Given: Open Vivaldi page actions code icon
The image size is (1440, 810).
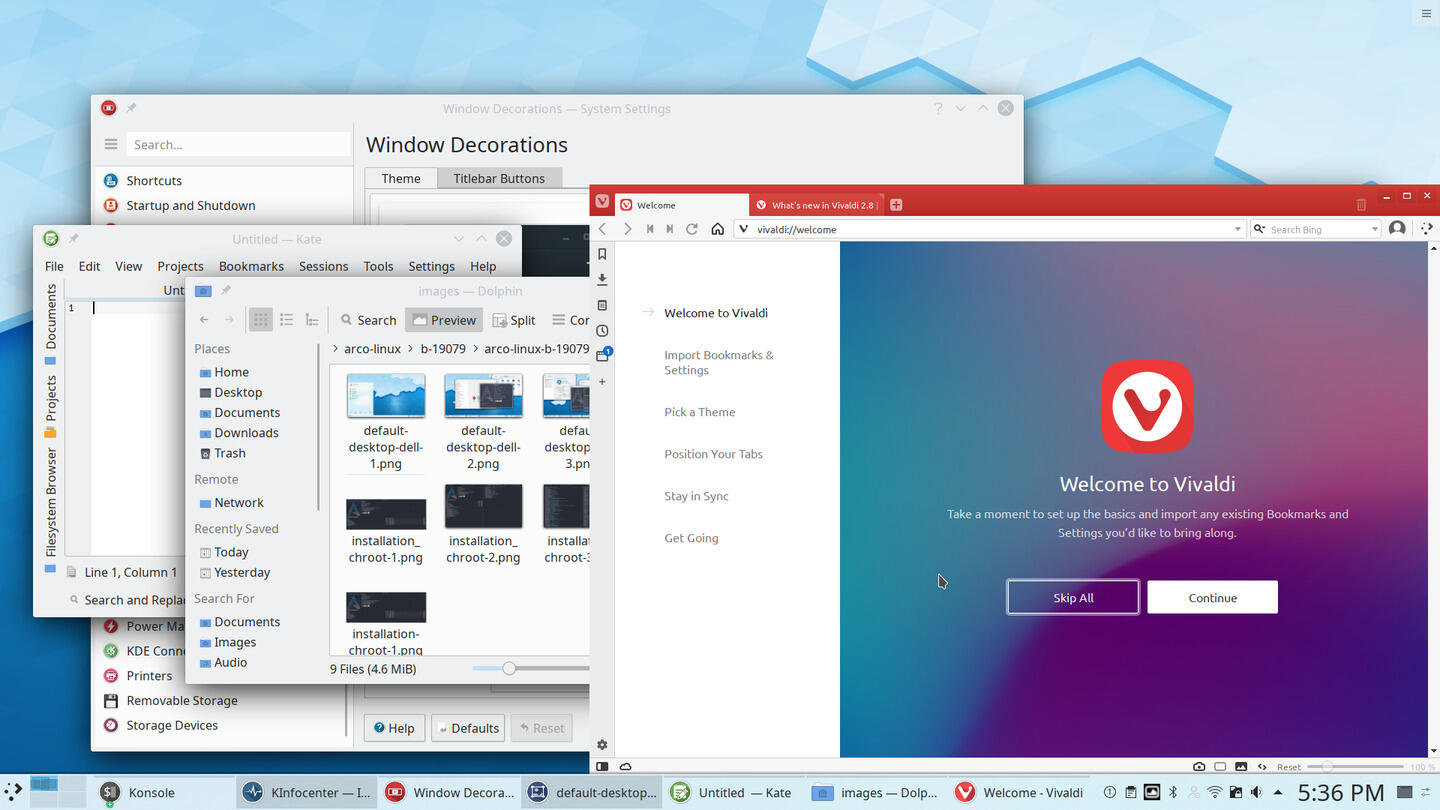Looking at the screenshot, I should pyautogui.click(x=1262, y=767).
